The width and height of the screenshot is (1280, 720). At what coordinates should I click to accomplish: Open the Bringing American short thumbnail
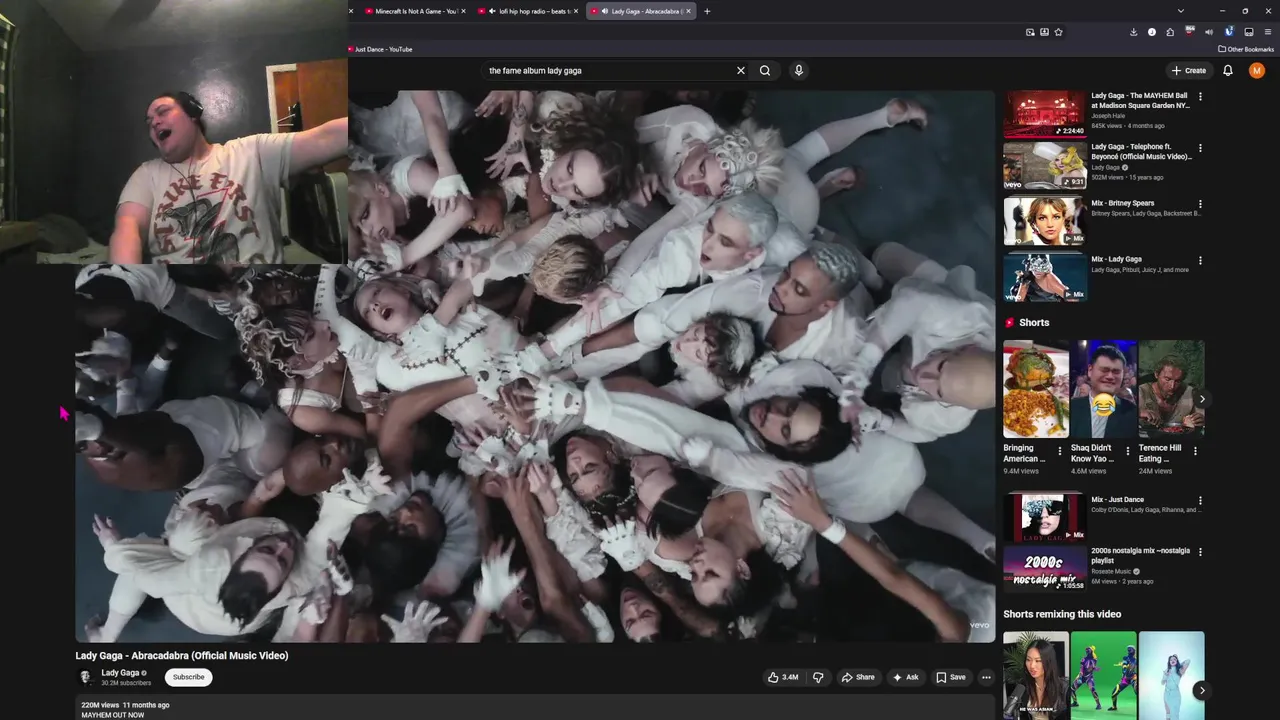coord(1036,389)
